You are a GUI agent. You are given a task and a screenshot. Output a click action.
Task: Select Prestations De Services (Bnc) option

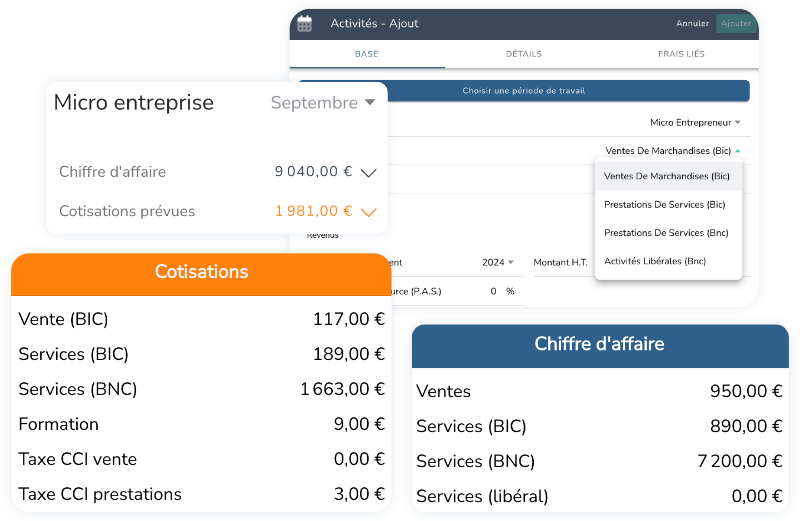pos(668,233)
